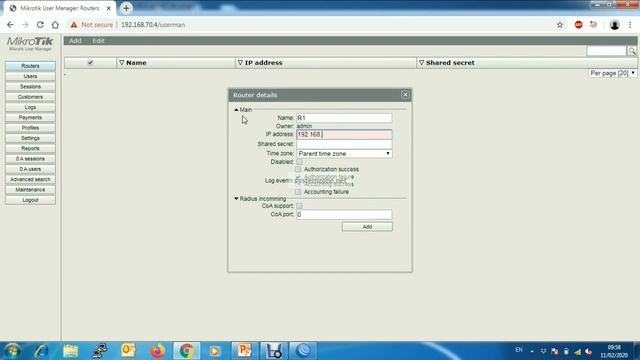
Task: Open the Reports section
Action: tap(30, 149)
